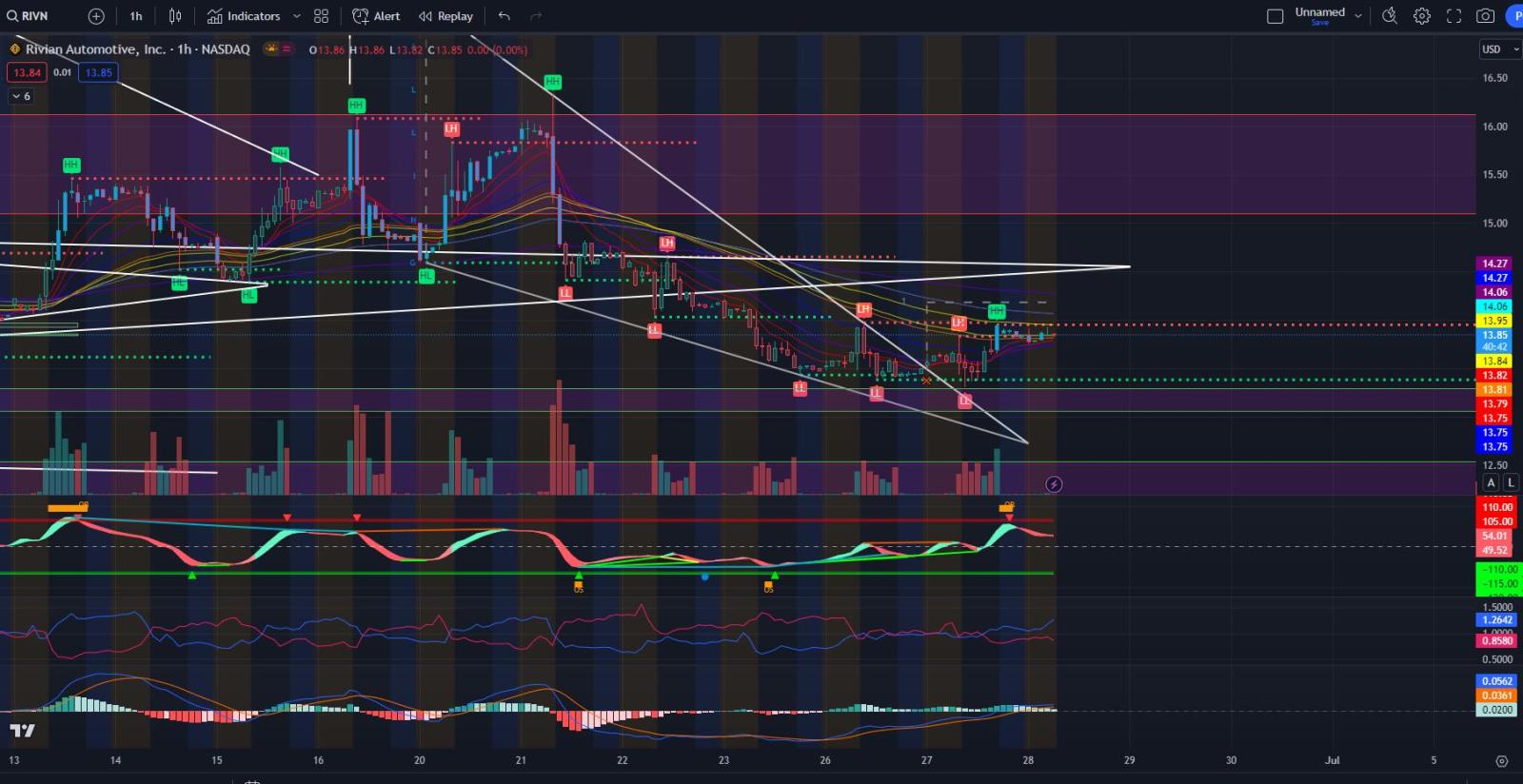Create a new Alert
This screenshot has width=1523, height=784.
(x=376, y=16)
